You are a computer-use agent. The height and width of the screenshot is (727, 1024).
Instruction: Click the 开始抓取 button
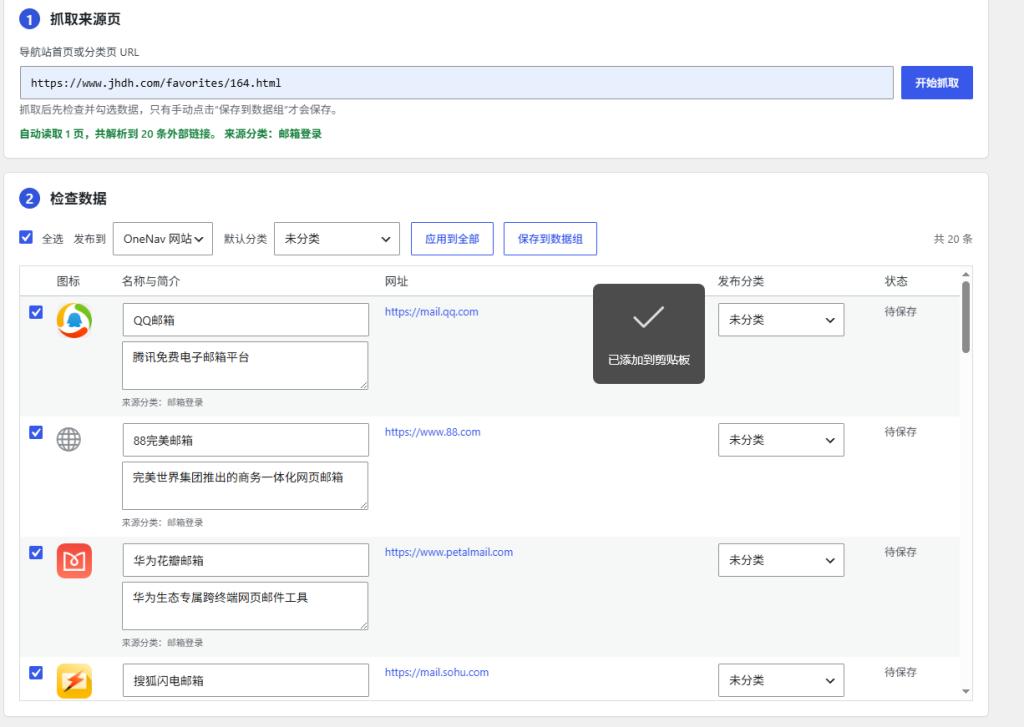pos(936,83)
